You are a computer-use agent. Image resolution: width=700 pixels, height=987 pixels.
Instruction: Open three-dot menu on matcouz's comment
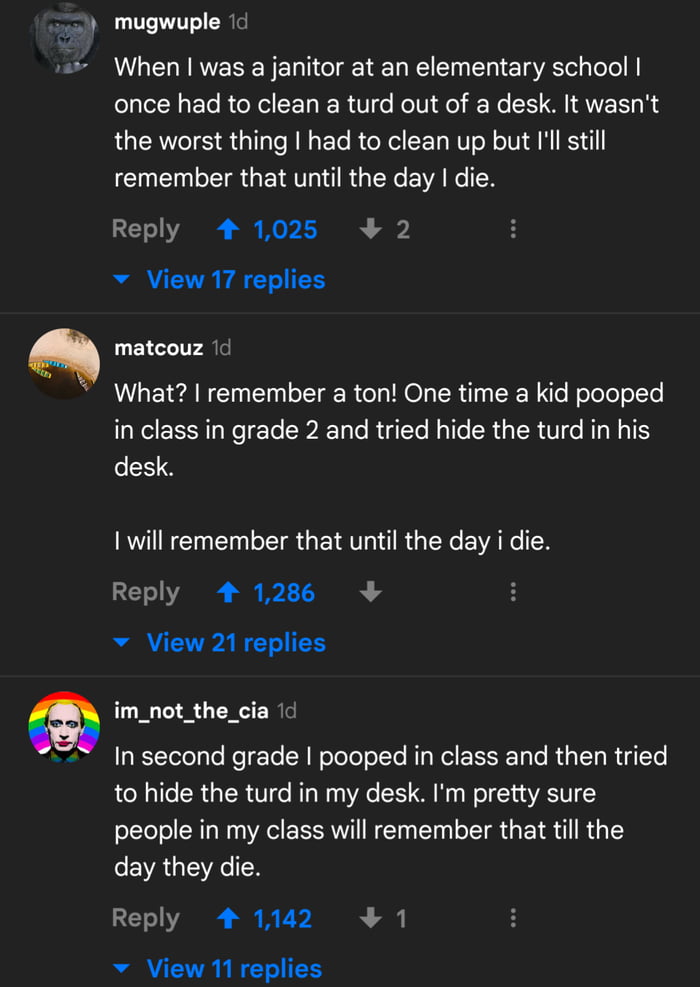(x=513, y=593)
